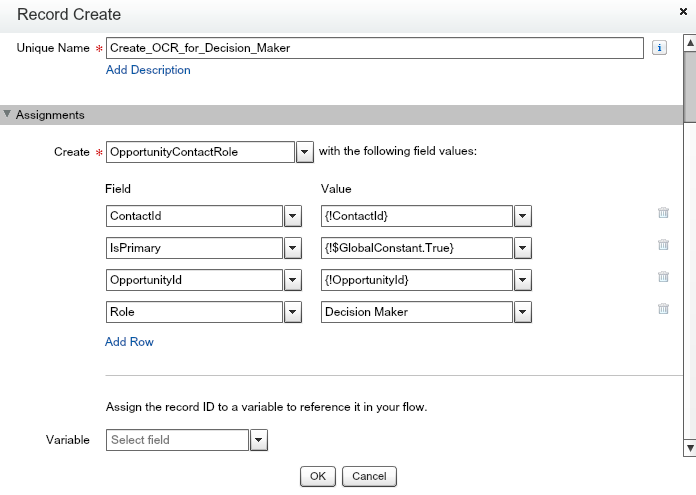Open the ContactId field dropdown arrow

pos(293,217)
